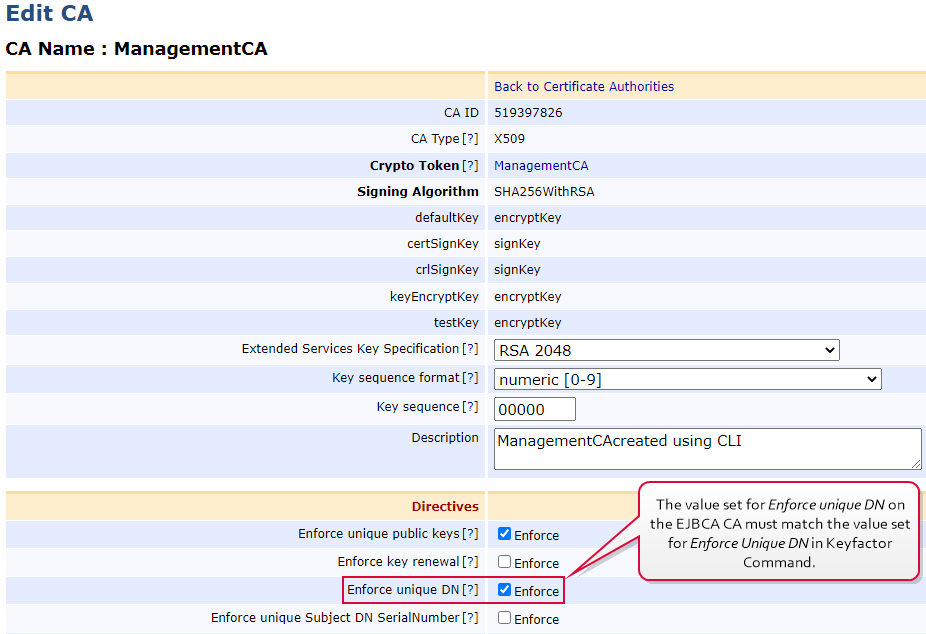The height and width of the screenshot is (634, 926).
Task: Open help for Enforce unique public keys
Action: click(x=470, y=534)
